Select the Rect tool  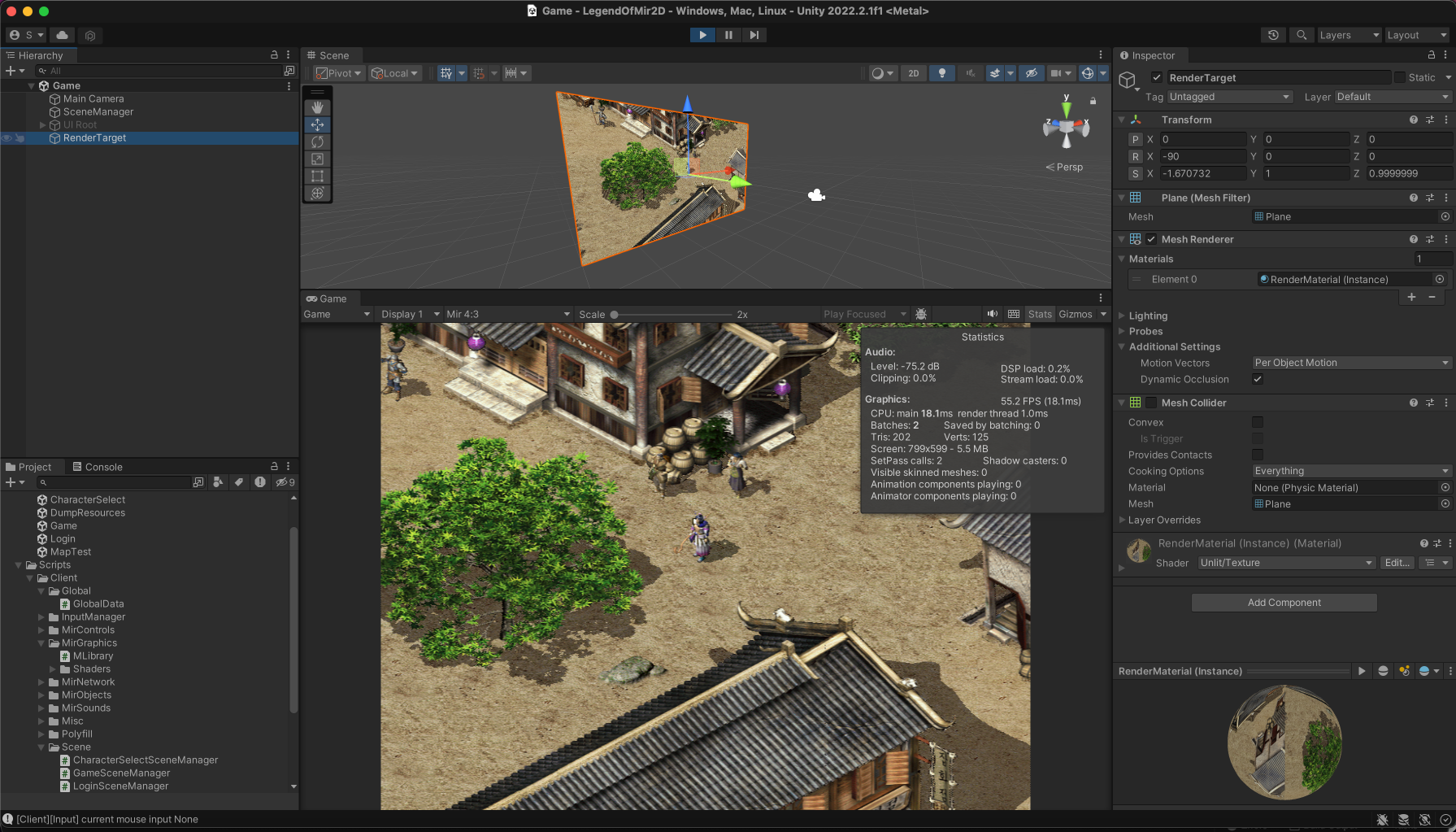317,176
